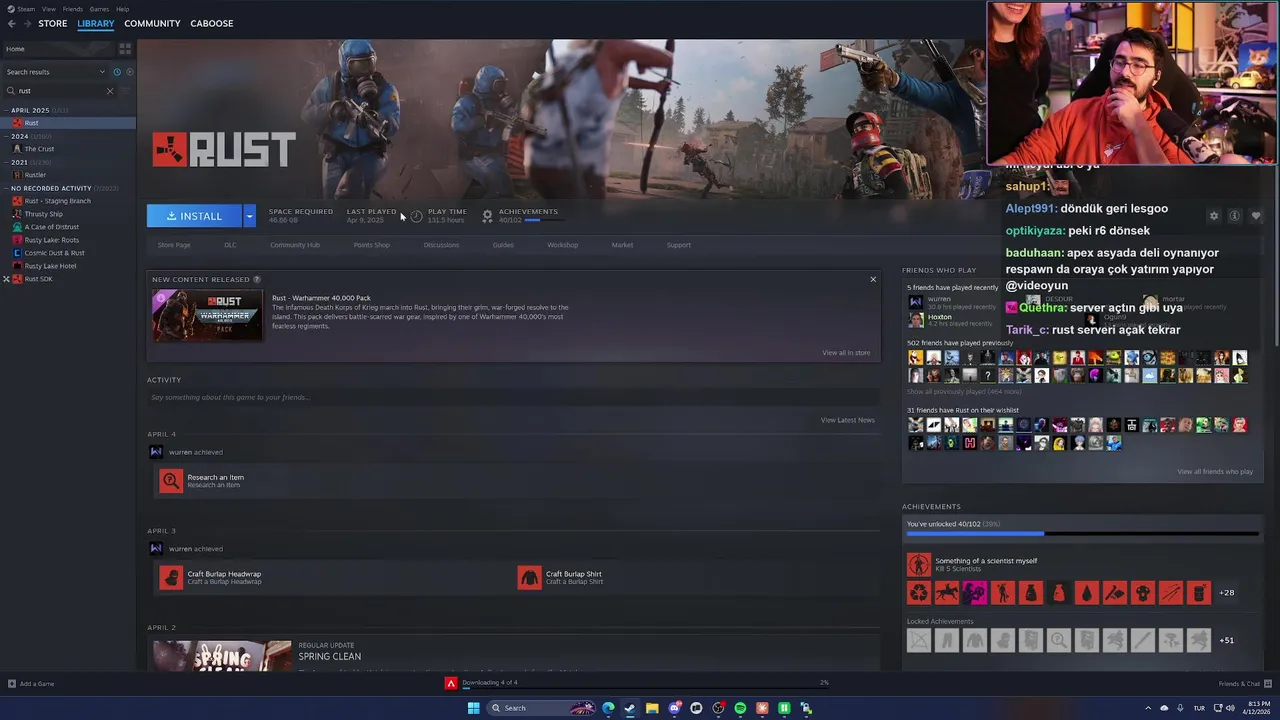The image size is (1280, 720).
Task: Open the Support link
Action: [679, 245]
